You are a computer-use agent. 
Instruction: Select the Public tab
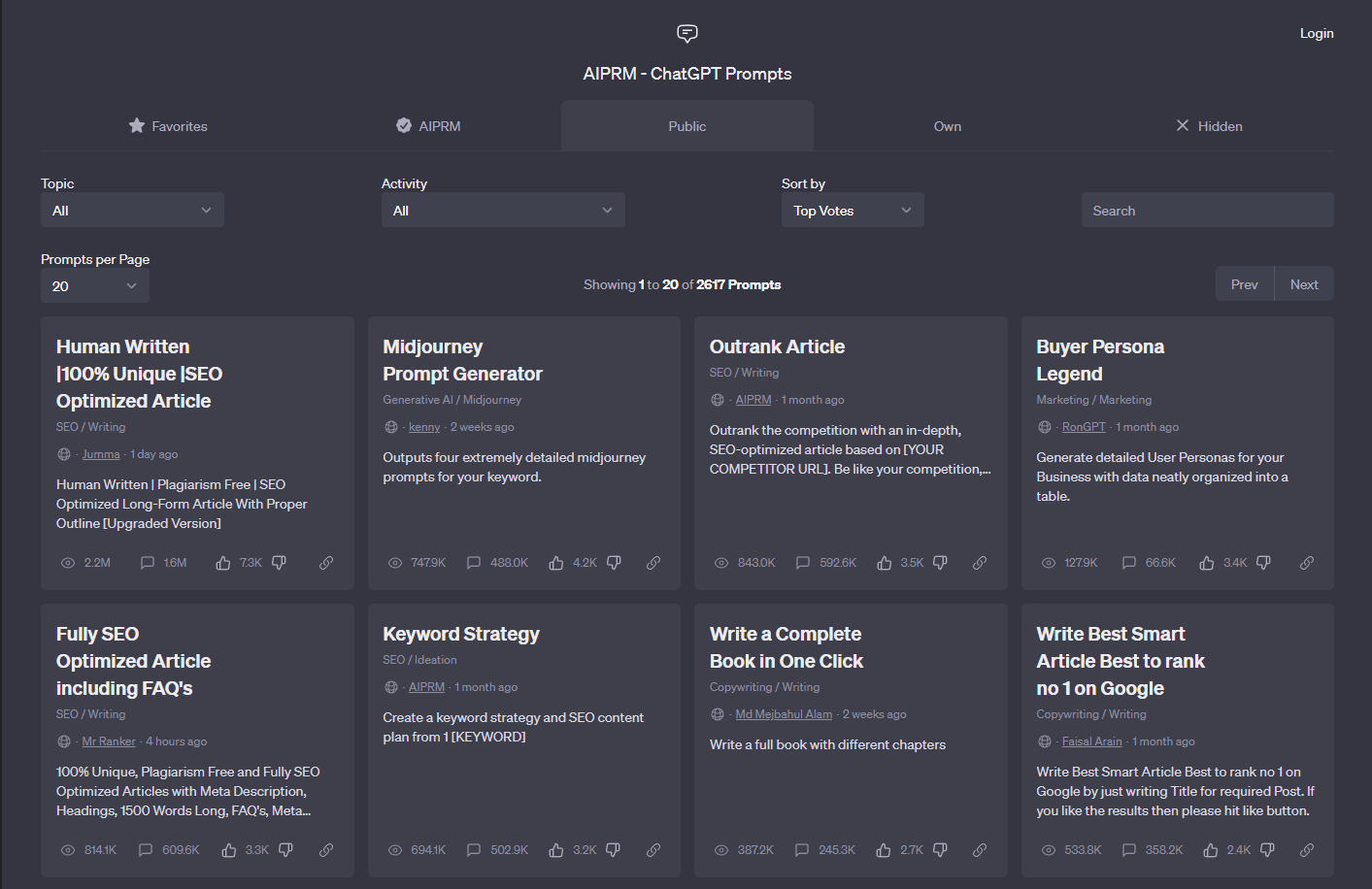687,126
